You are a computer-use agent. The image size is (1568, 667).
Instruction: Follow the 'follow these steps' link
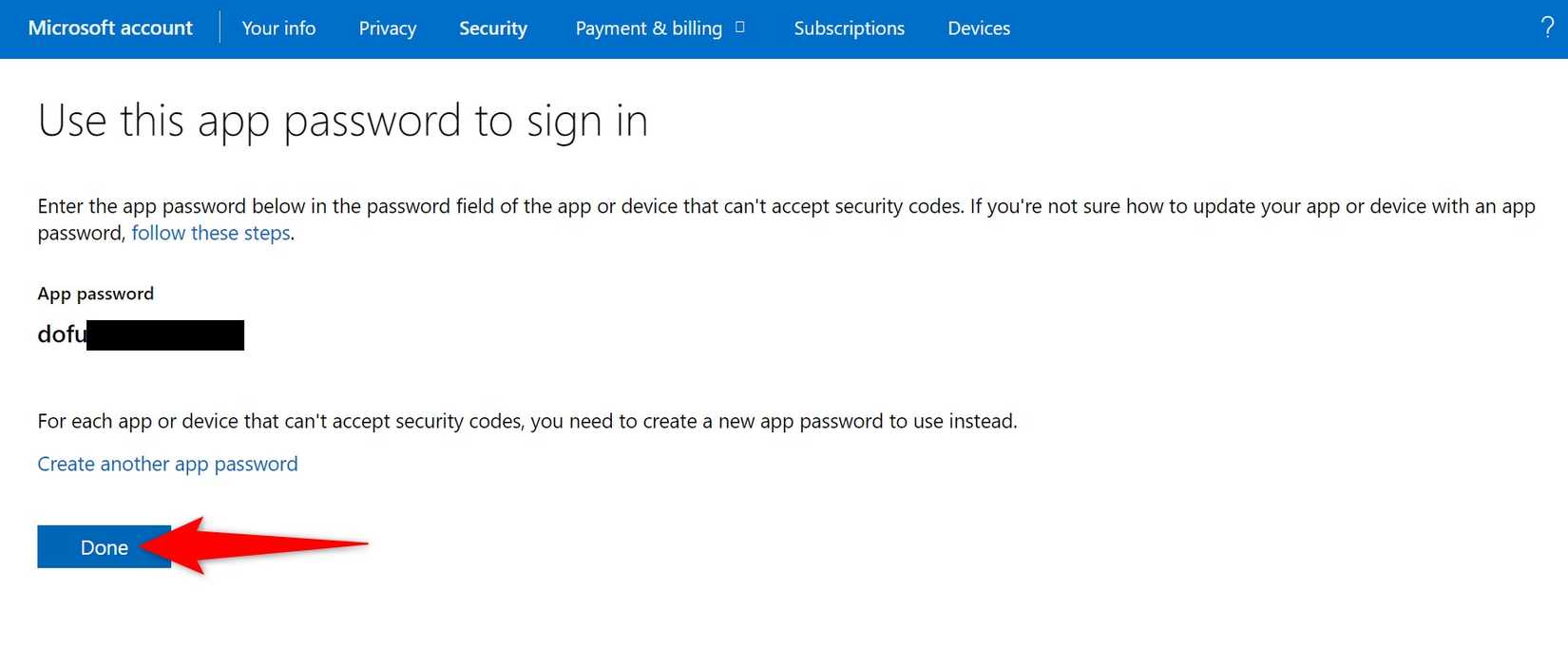(211, 234)
